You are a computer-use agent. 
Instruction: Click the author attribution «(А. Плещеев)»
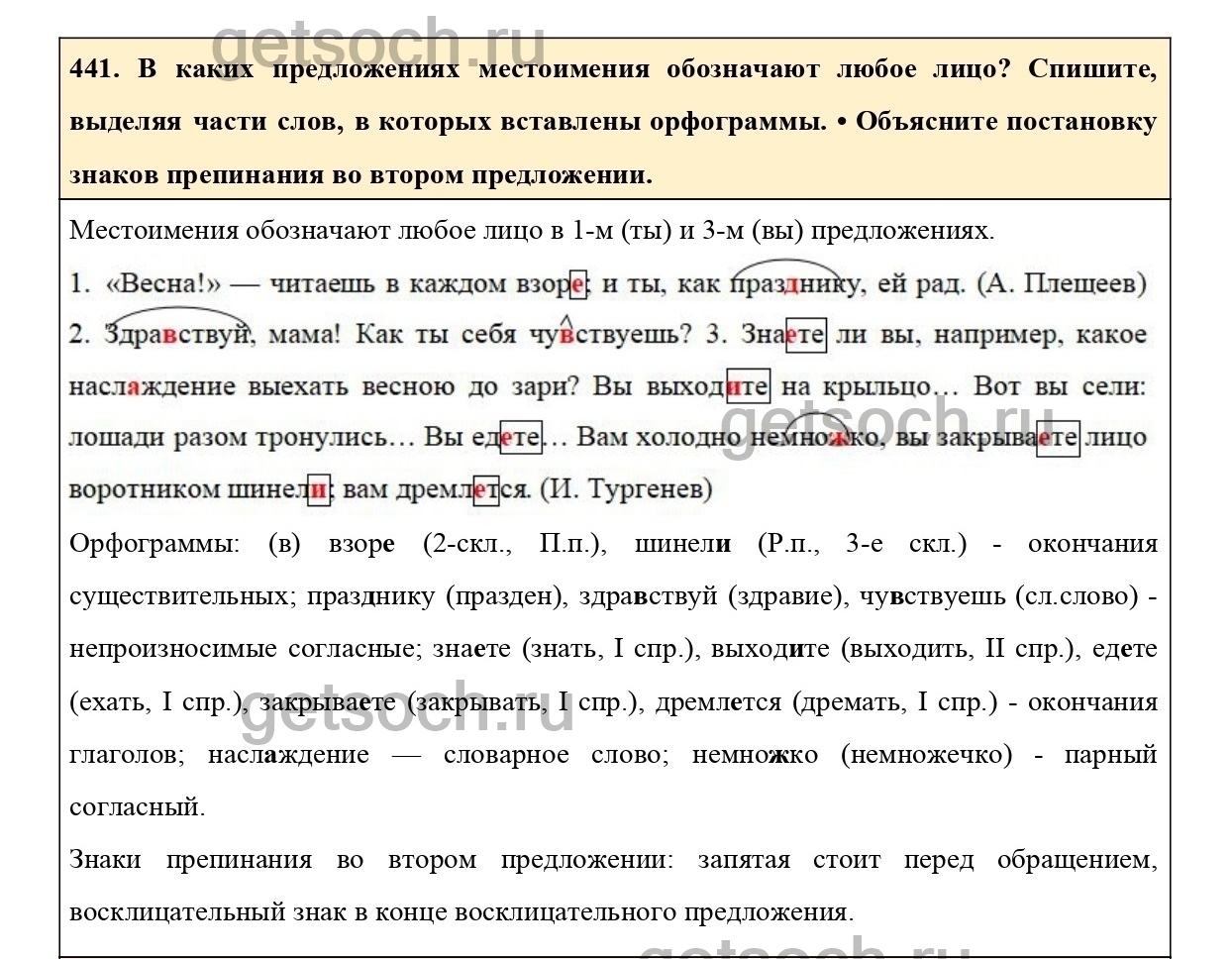pyautogui.click(x=1062, y=284)
